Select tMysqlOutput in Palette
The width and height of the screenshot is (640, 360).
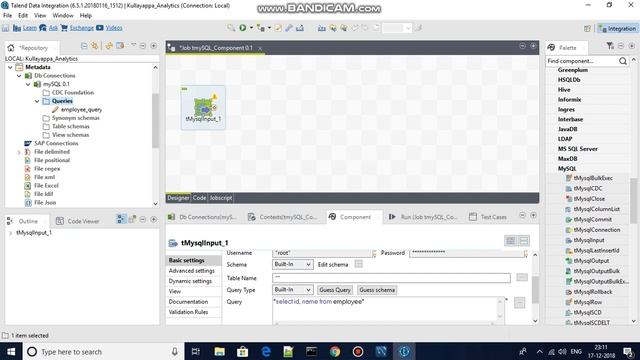(x=591, y=261)
